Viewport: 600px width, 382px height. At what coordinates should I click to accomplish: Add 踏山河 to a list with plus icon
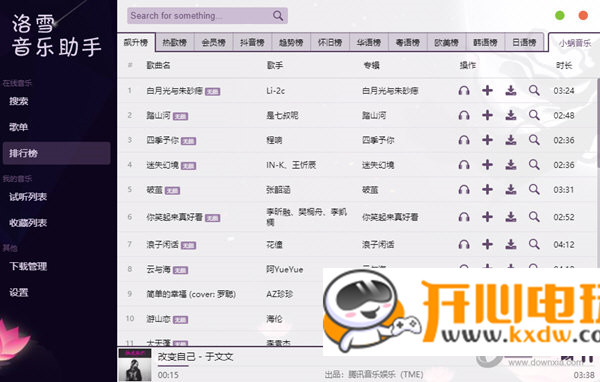[x=487, y=115]
